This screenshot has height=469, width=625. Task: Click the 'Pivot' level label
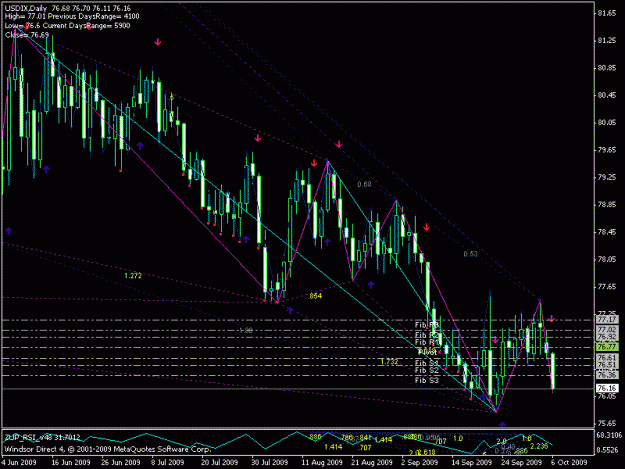pyautogui.click(x=427, y=352)
